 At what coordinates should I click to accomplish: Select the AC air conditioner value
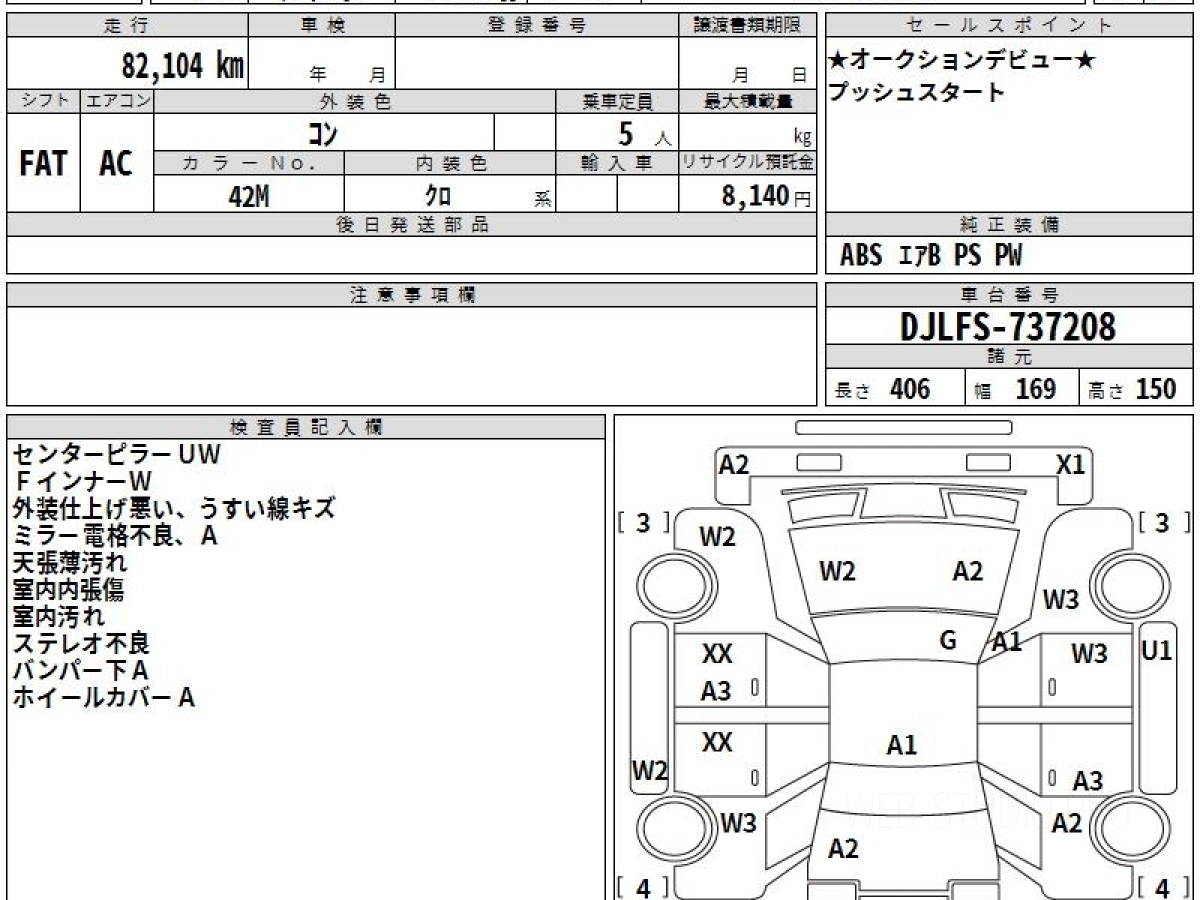(116, 164)
